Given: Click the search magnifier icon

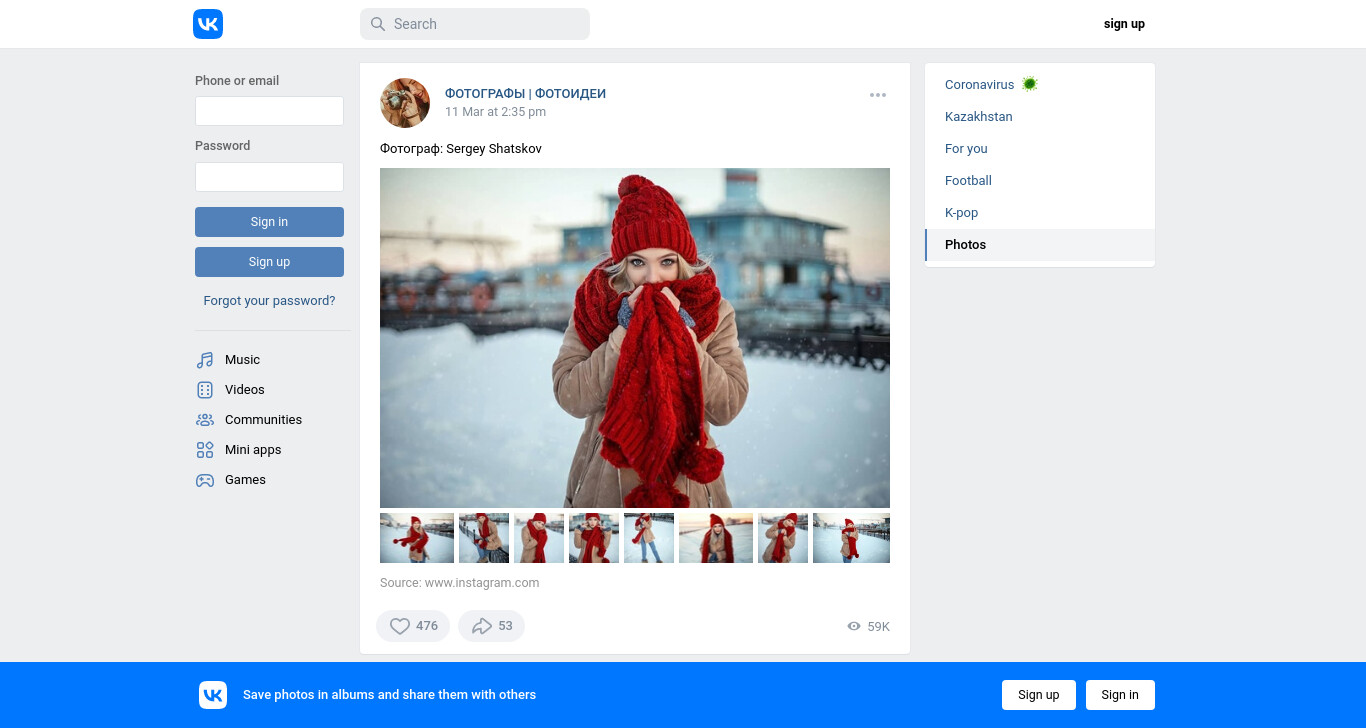Looking at the screenshot, I should pos(378,24).
